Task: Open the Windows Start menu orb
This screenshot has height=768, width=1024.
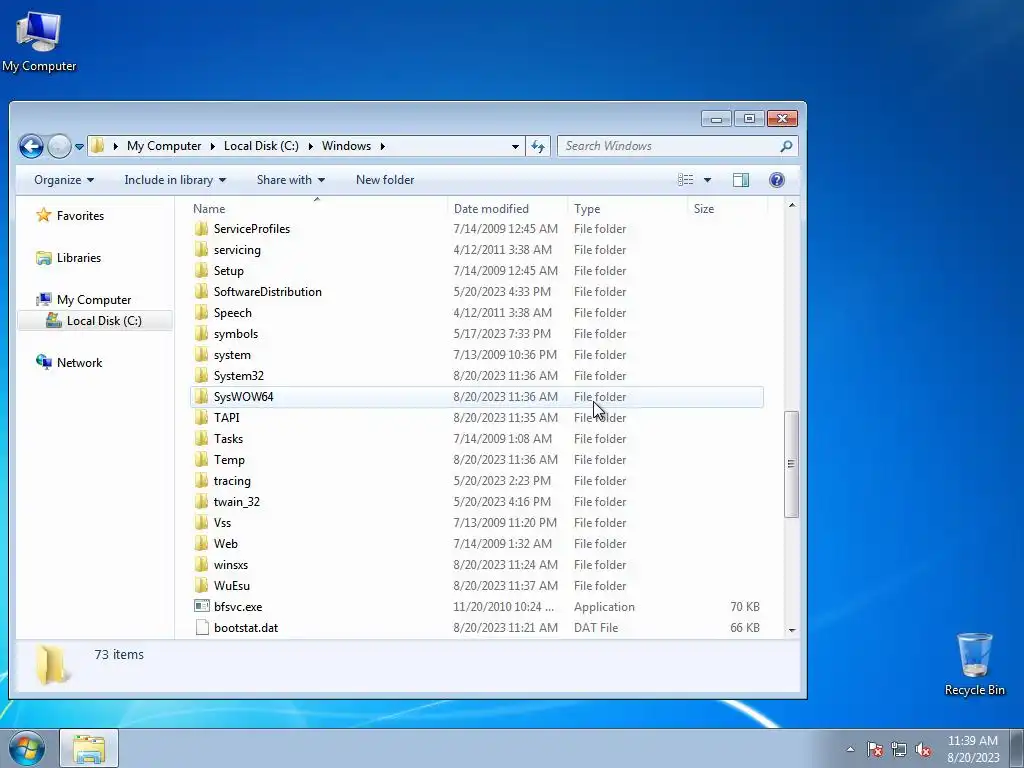Action: coord(27,749)
